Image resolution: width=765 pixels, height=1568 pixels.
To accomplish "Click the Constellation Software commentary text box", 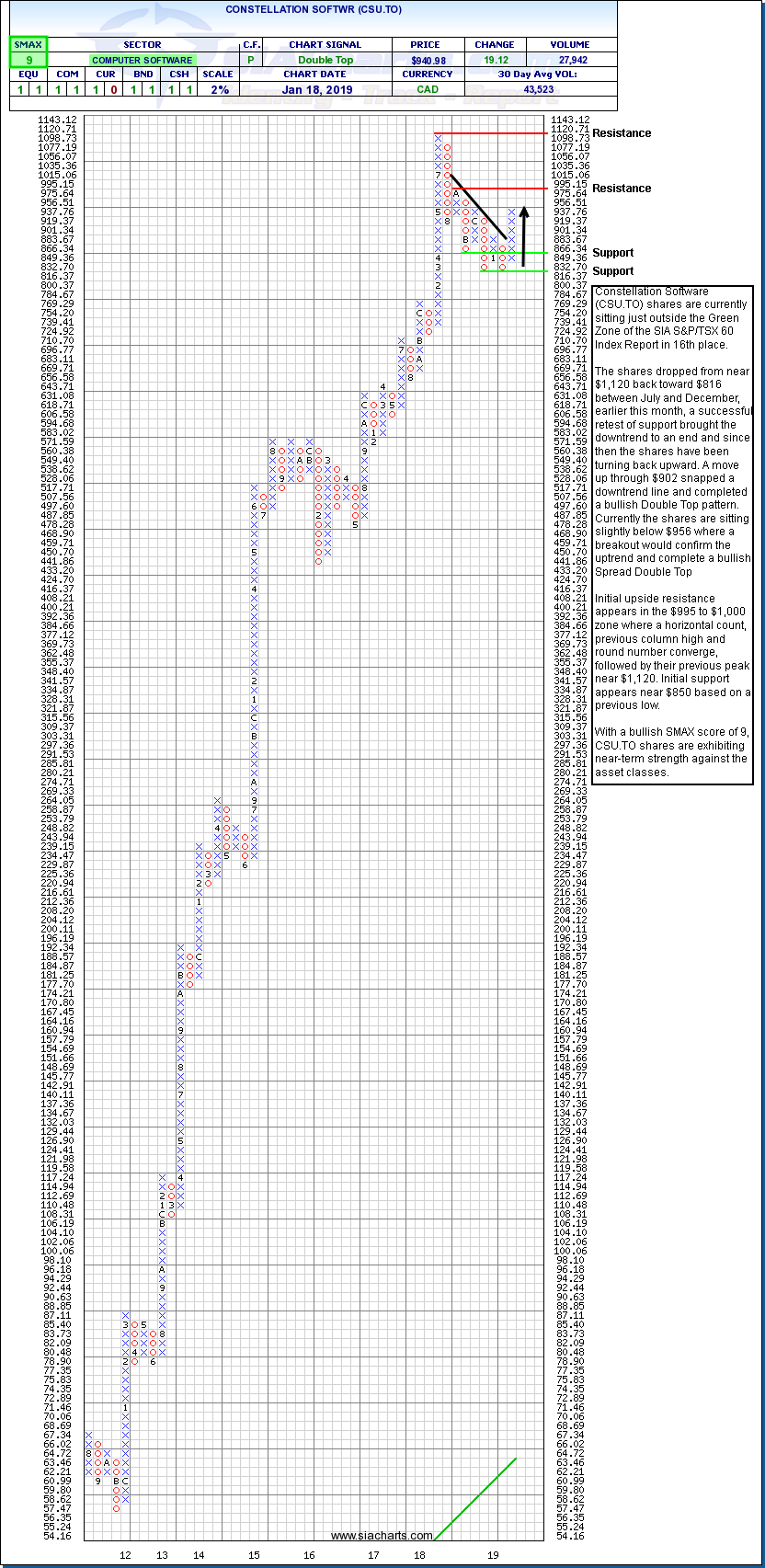I will [x=673, y=533].
